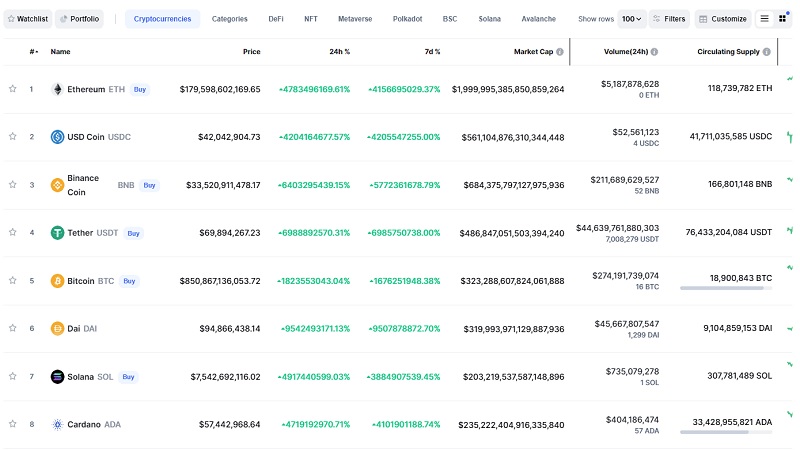Sort by Price column header
Screen dimensions: 800x450
tap(252, 52)
